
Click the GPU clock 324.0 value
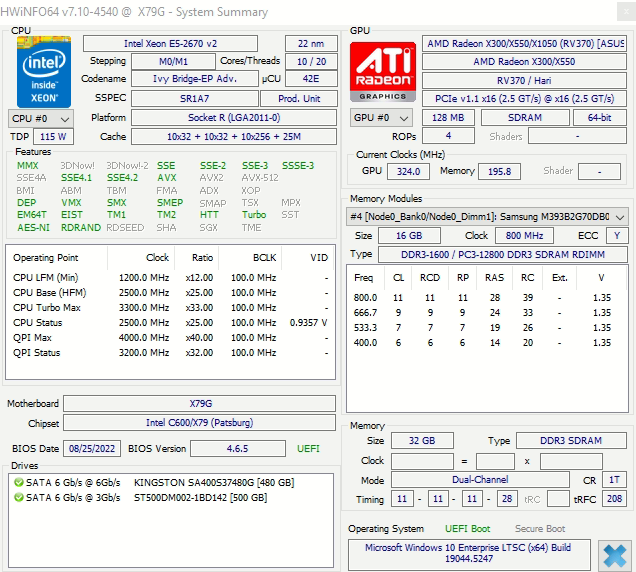408,172
